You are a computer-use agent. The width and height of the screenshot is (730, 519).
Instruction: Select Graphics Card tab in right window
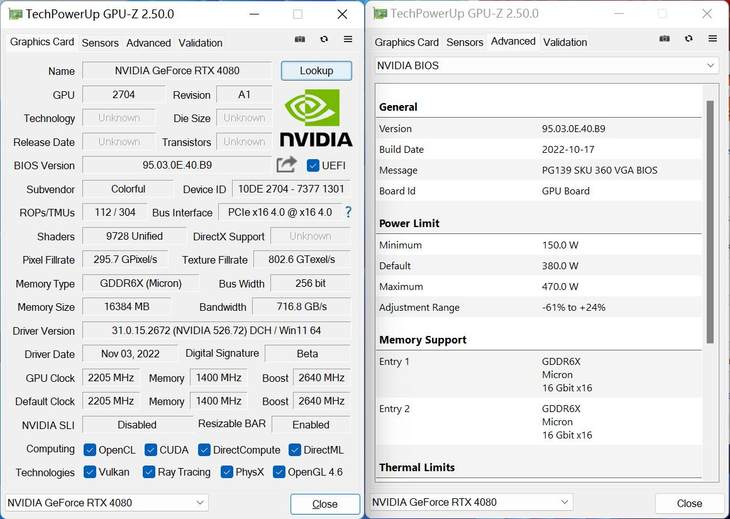click(x=406, y=42)
